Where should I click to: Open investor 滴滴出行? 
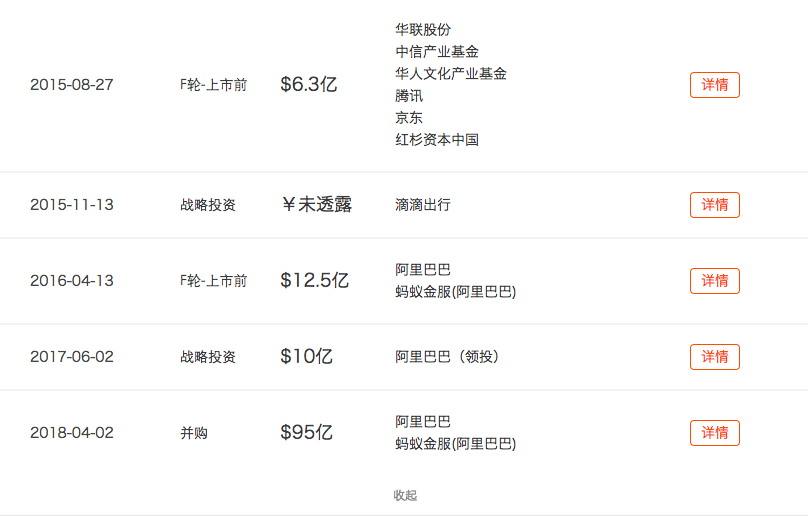tap(423, 205)
